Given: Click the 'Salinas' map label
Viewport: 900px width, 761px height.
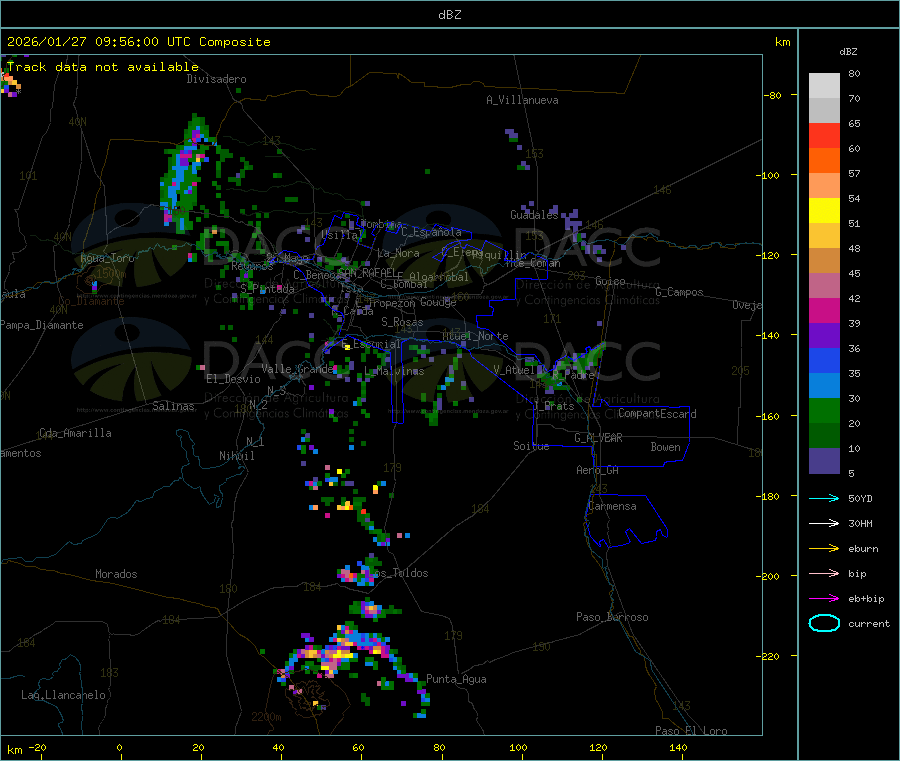Looking at the screenshot, I should (x=173, y=406).
